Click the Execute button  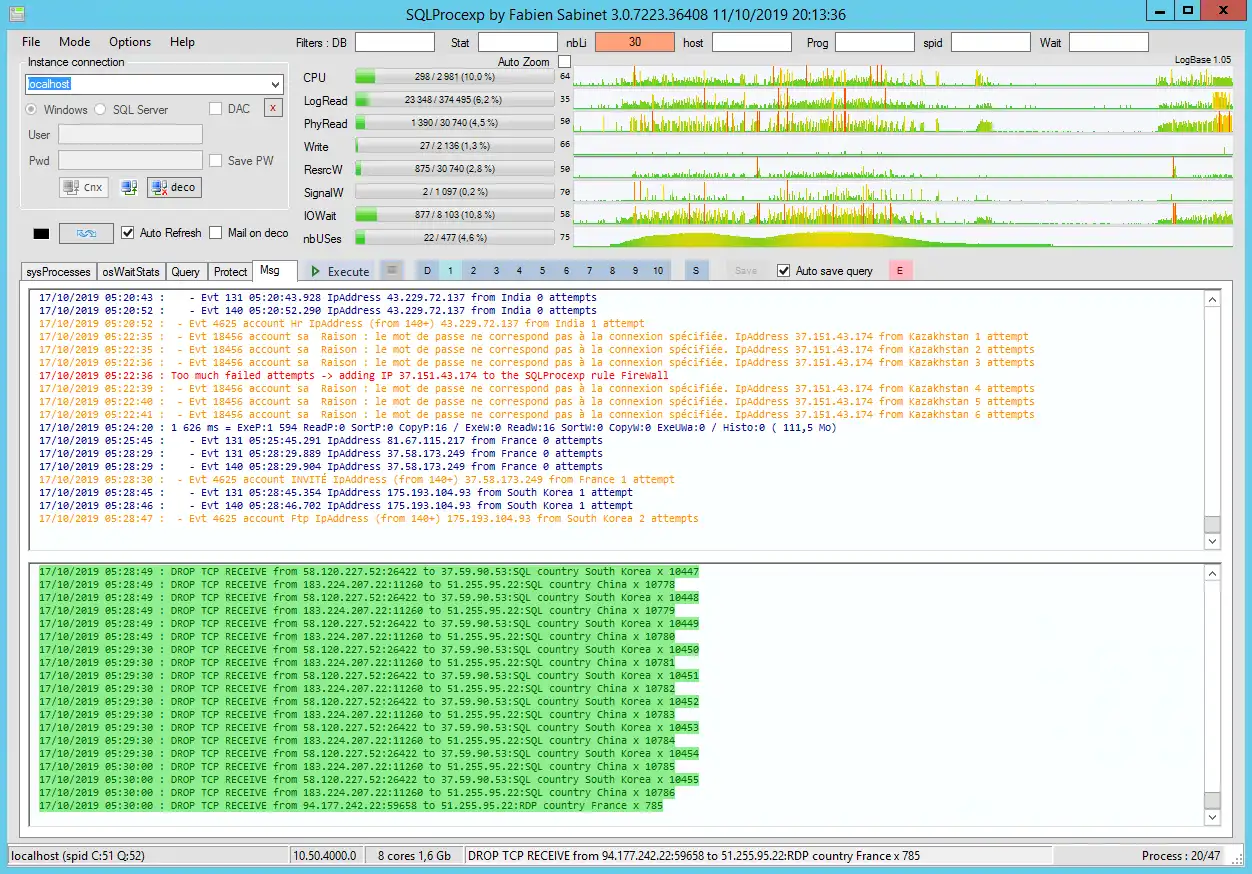coord(339,271)
